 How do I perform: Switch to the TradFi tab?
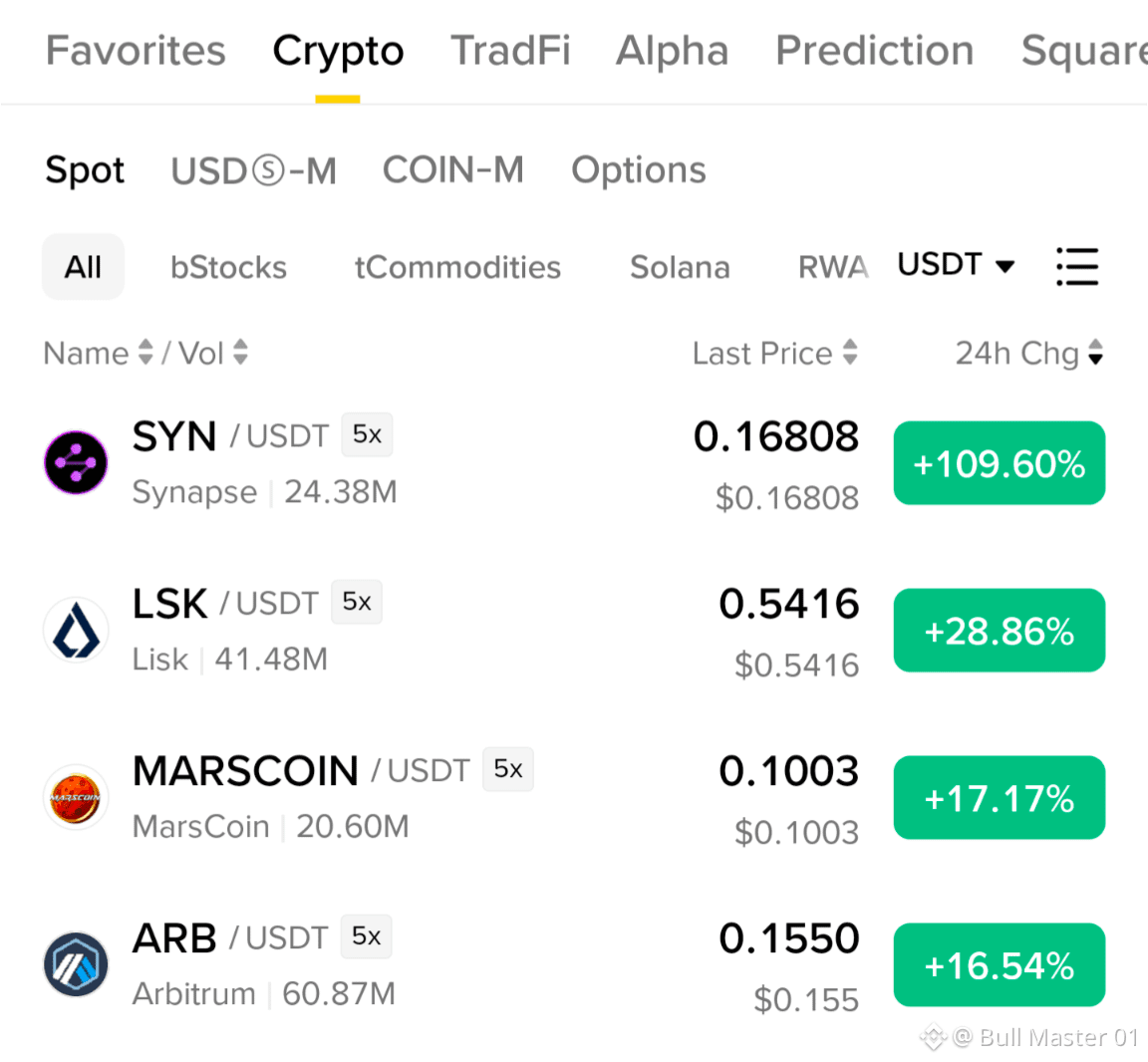click(x=510, y=51)
